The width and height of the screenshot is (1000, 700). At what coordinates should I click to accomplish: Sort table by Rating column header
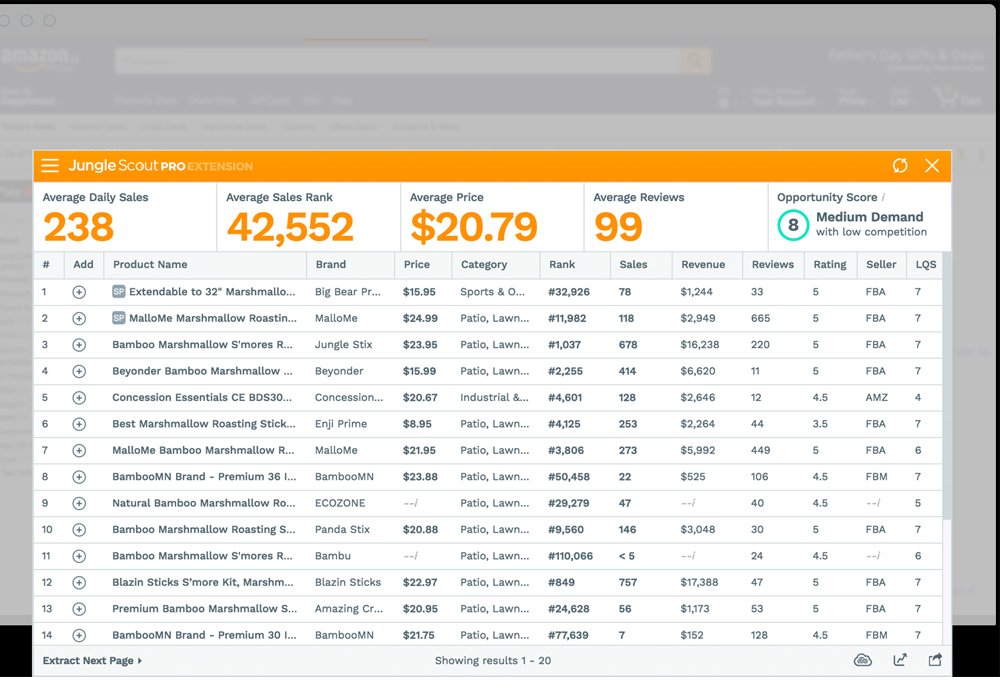830,265
